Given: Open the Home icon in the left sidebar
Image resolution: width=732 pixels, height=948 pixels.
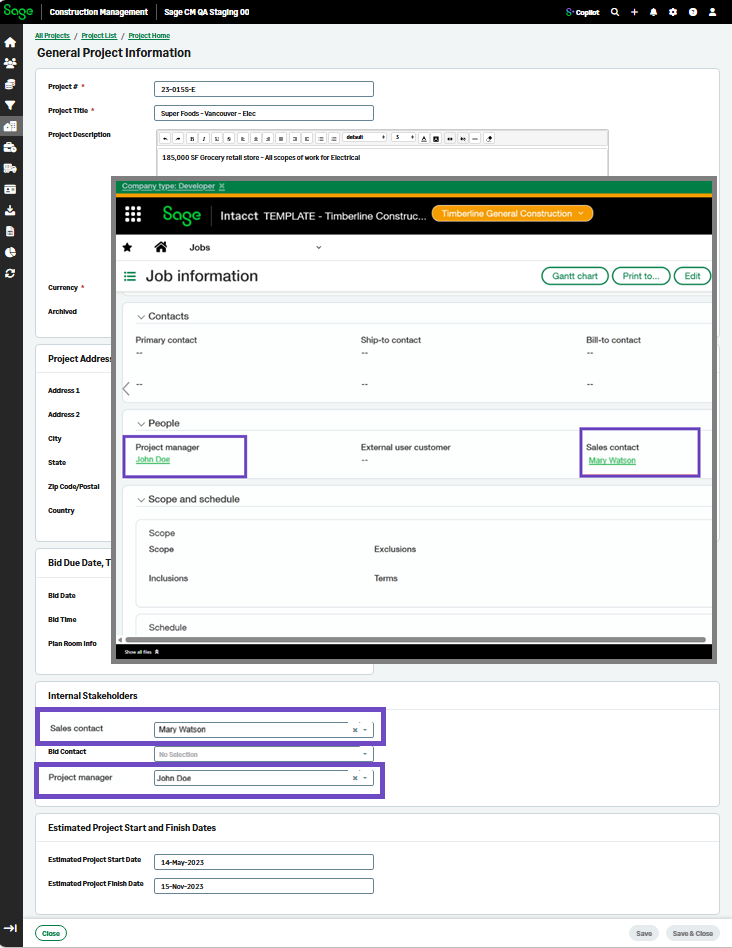Looking at the screenshot, I should (x=10, y=42).
